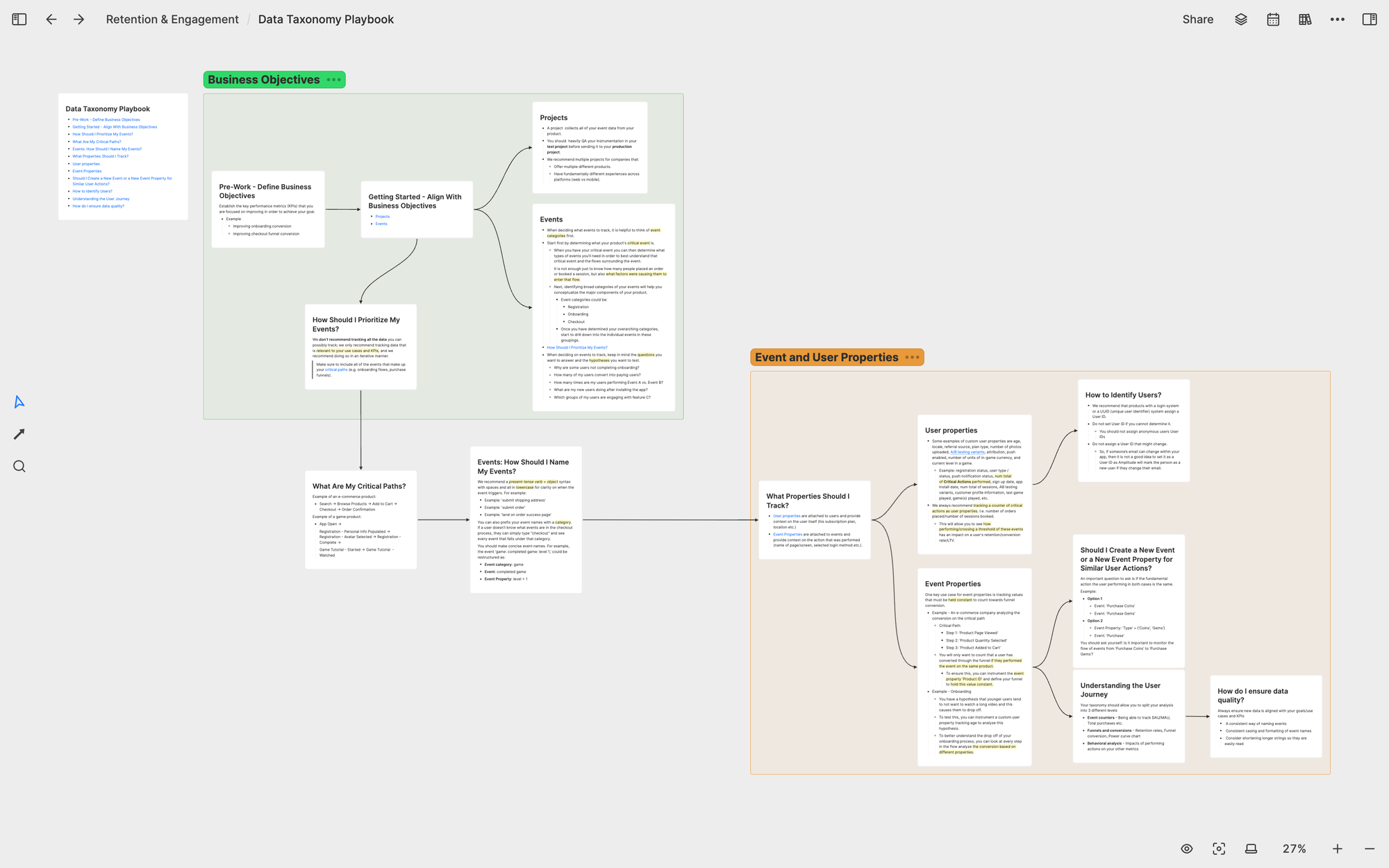Open Retention & Engagement breadcrumb

[x=172, y=19]
